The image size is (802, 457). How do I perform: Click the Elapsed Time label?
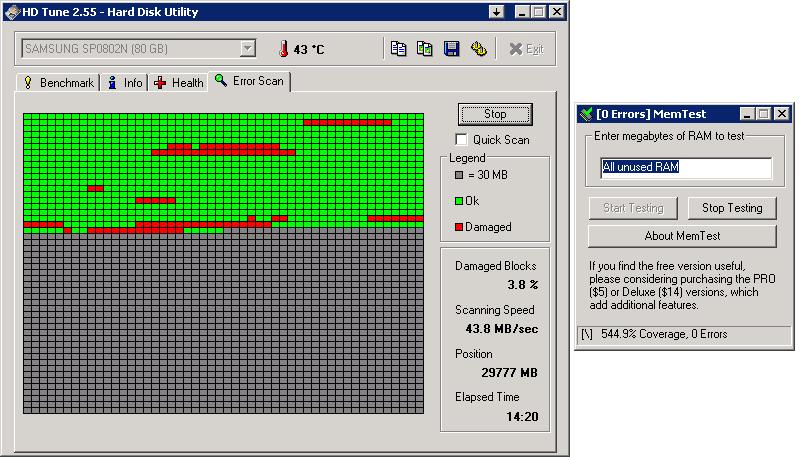pyautogui.click(x=487, y=397)
